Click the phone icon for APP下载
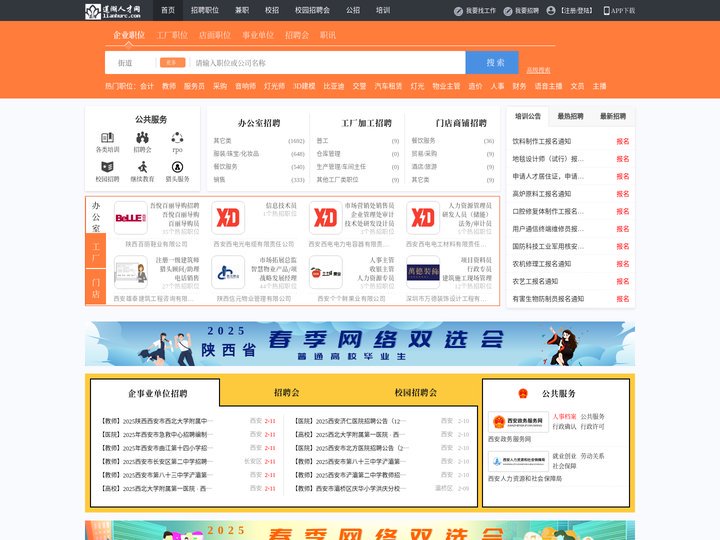 click(x=606, y=11)
